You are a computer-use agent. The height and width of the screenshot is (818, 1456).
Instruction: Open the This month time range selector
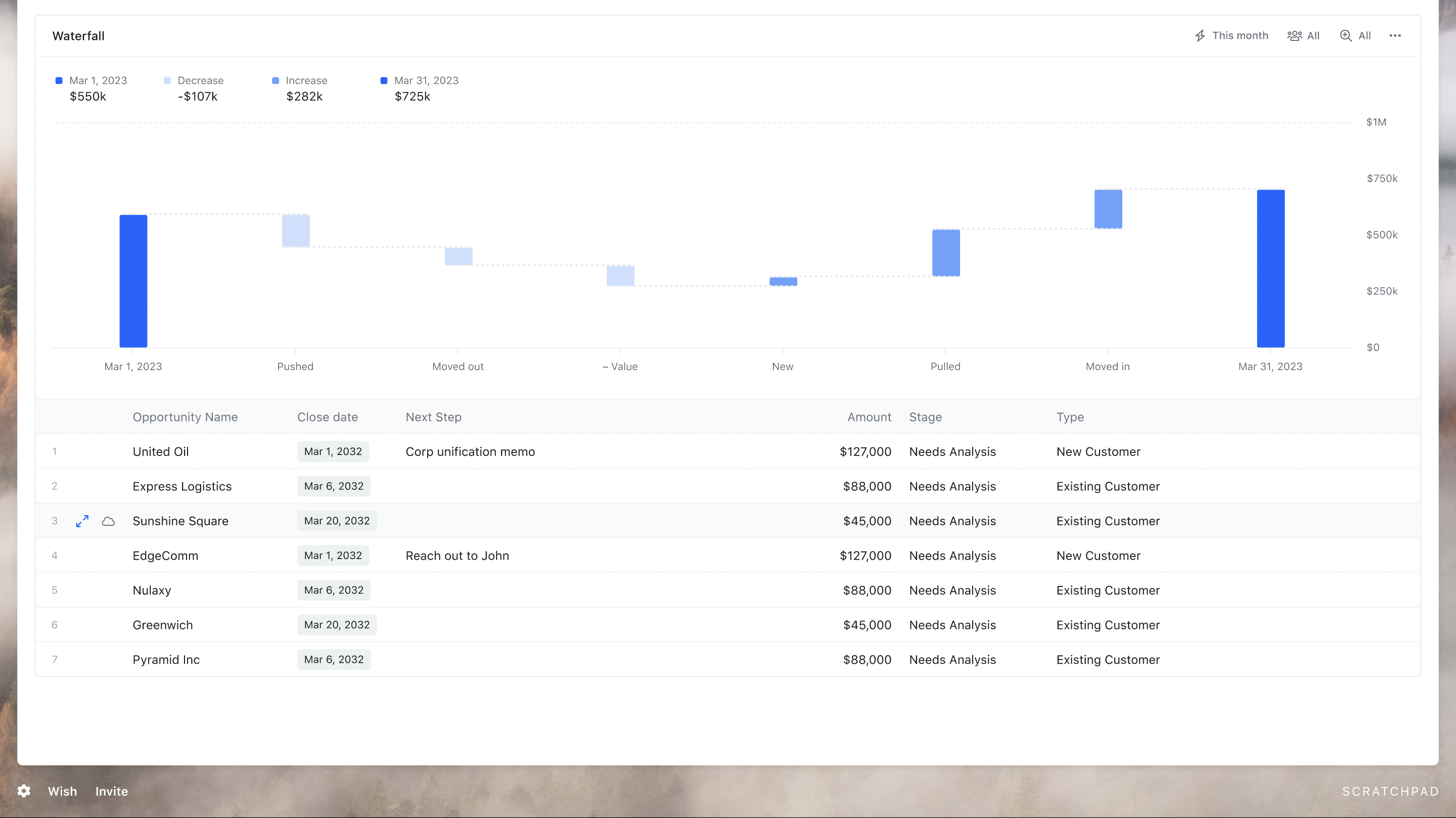click(1240, 35)
